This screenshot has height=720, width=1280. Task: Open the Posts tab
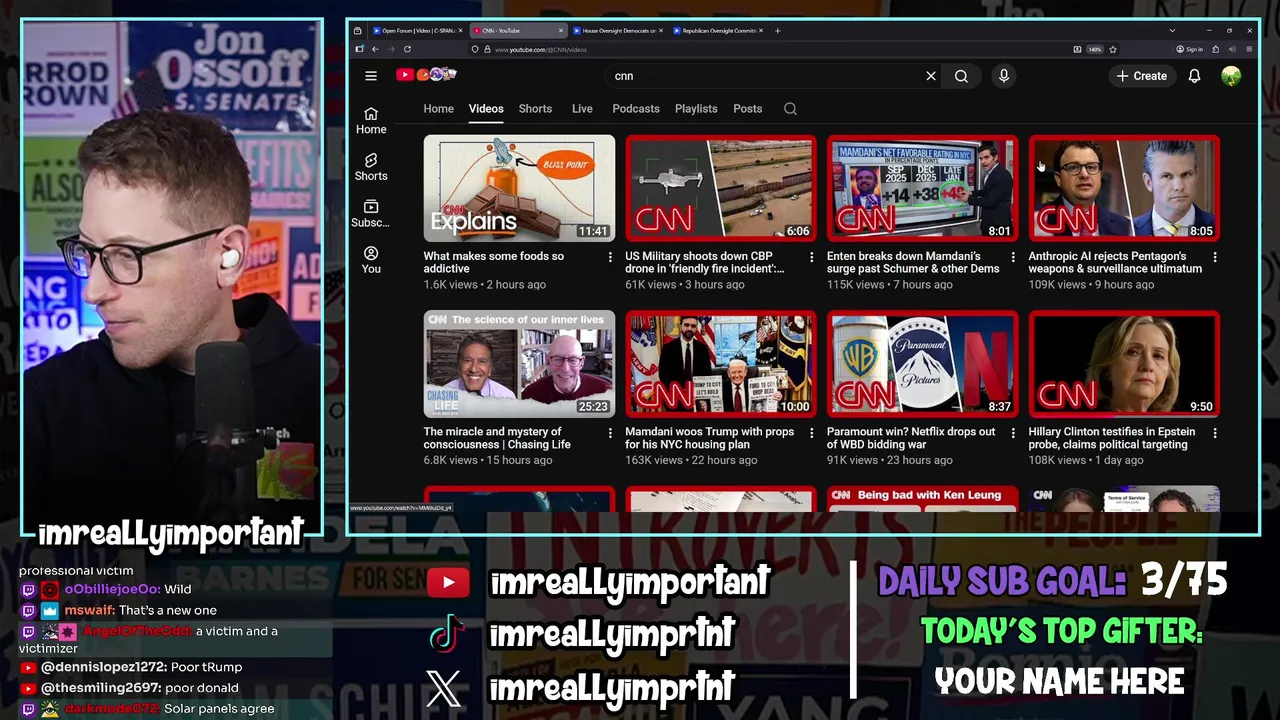pyautogui.click(x=748, y=109)
